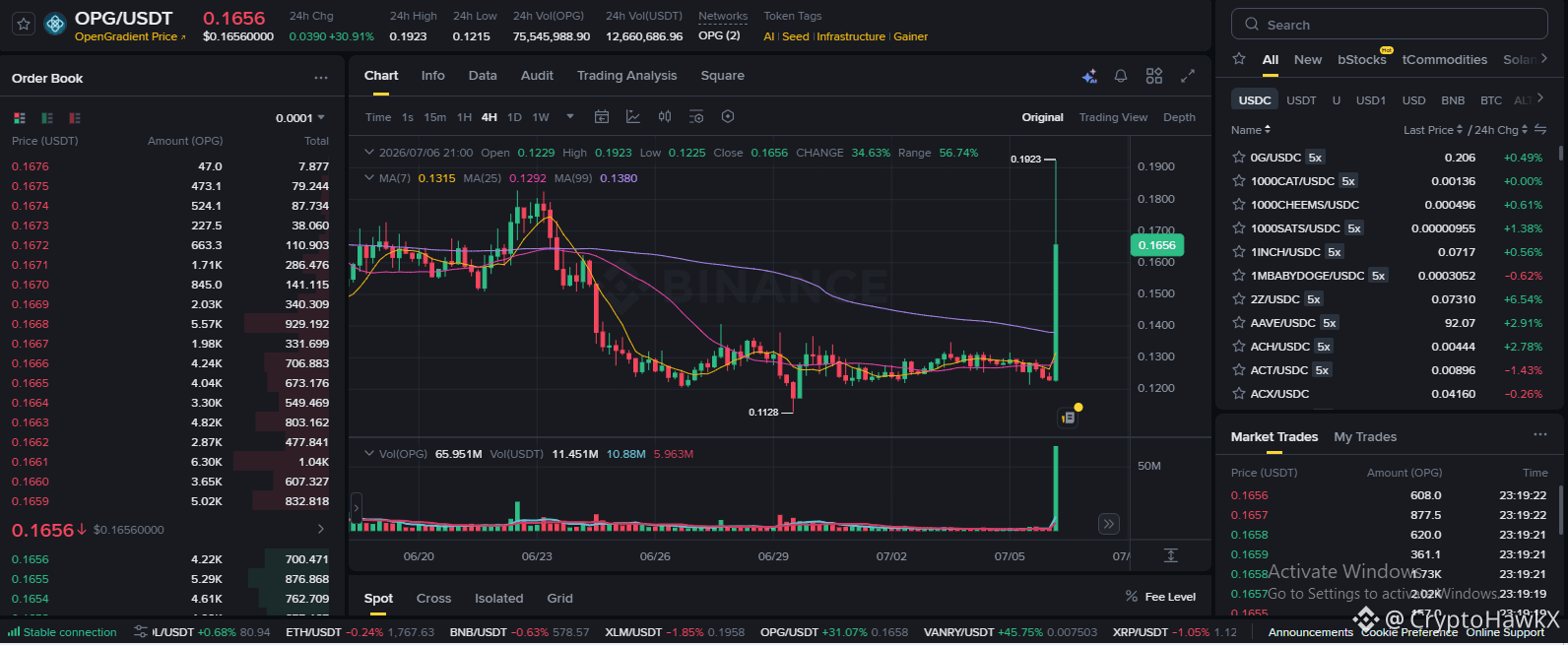
Task: Open the chart layout grid icon
Action: point(1154,76)
